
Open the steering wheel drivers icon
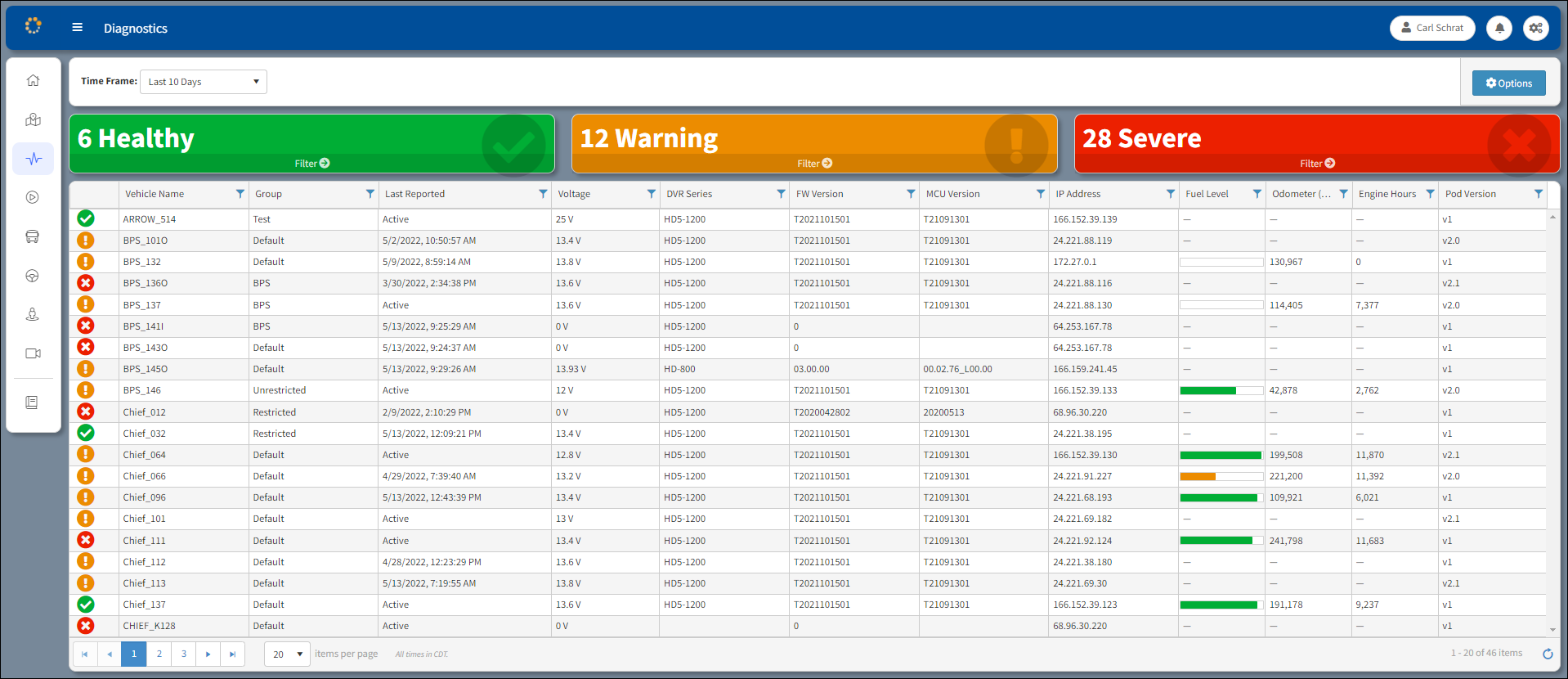coord(33,276)
